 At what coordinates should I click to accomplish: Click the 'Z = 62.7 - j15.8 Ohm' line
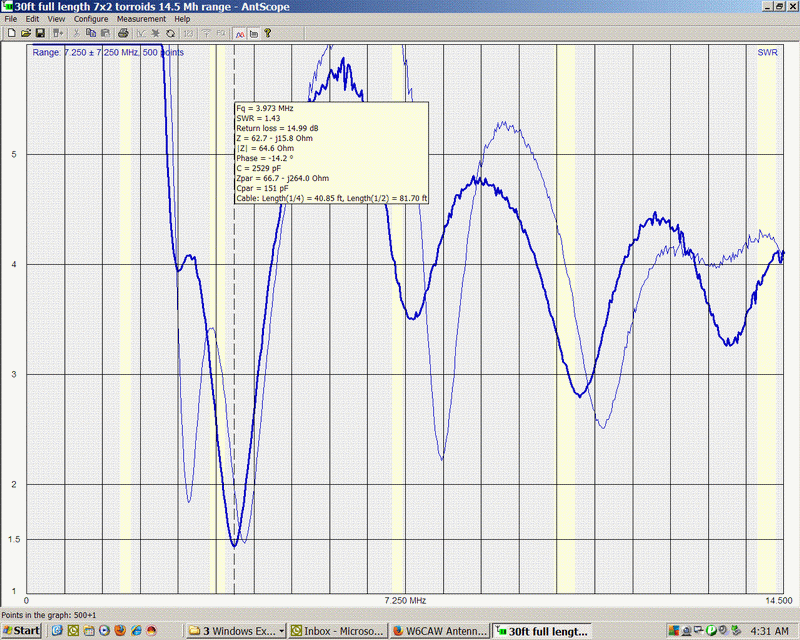tap(274, 138)
